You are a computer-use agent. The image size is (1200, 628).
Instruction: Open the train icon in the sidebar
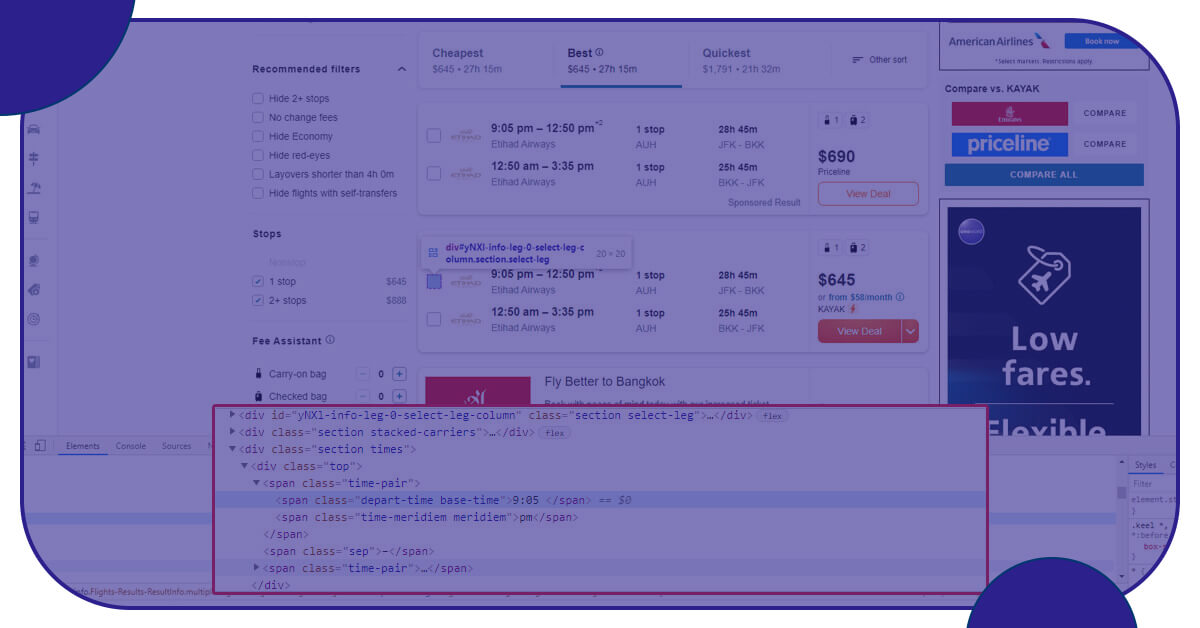tap(33, 217)
